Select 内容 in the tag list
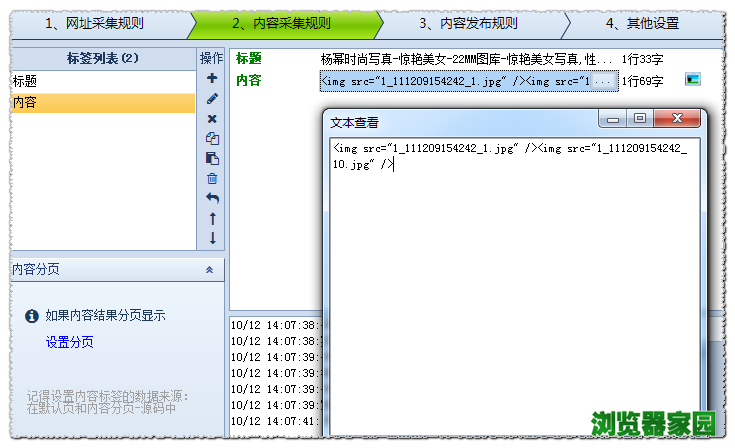 tap(100, 102)
